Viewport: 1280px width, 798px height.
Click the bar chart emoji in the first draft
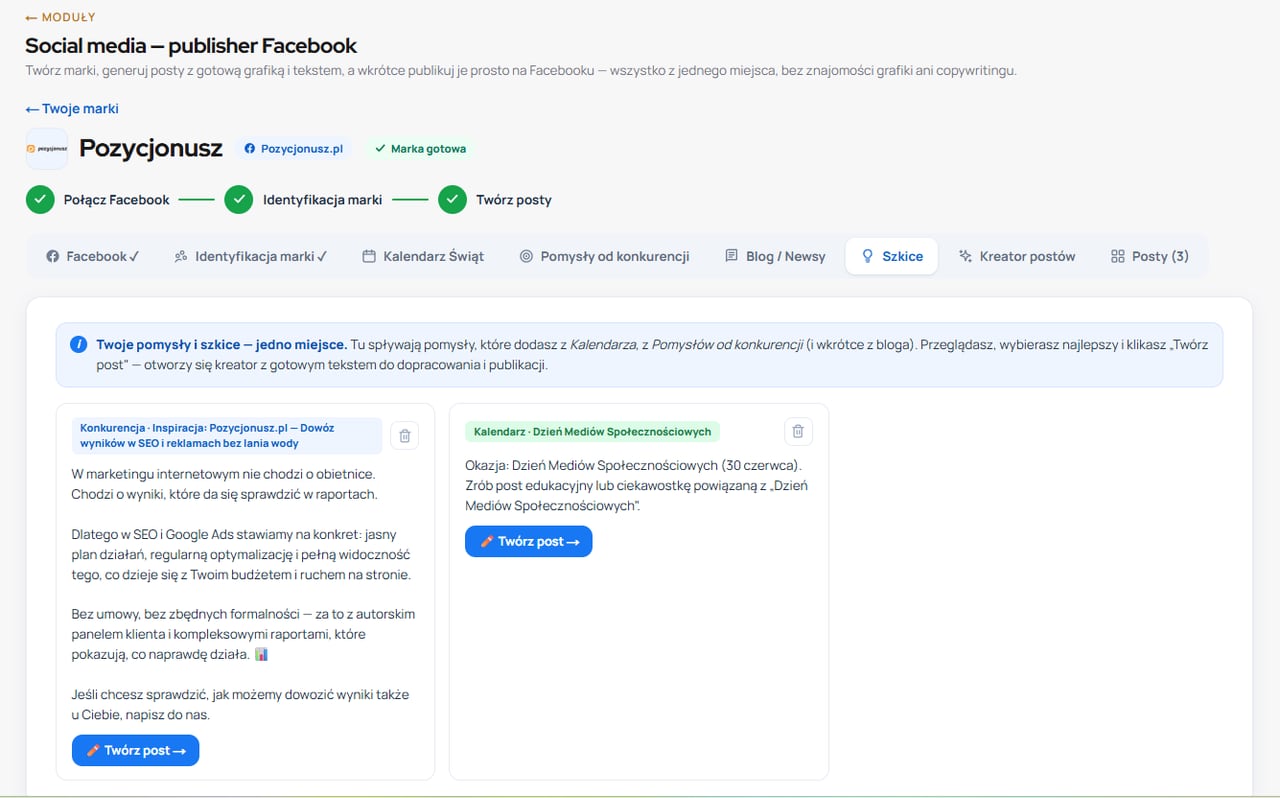[261, 654]
